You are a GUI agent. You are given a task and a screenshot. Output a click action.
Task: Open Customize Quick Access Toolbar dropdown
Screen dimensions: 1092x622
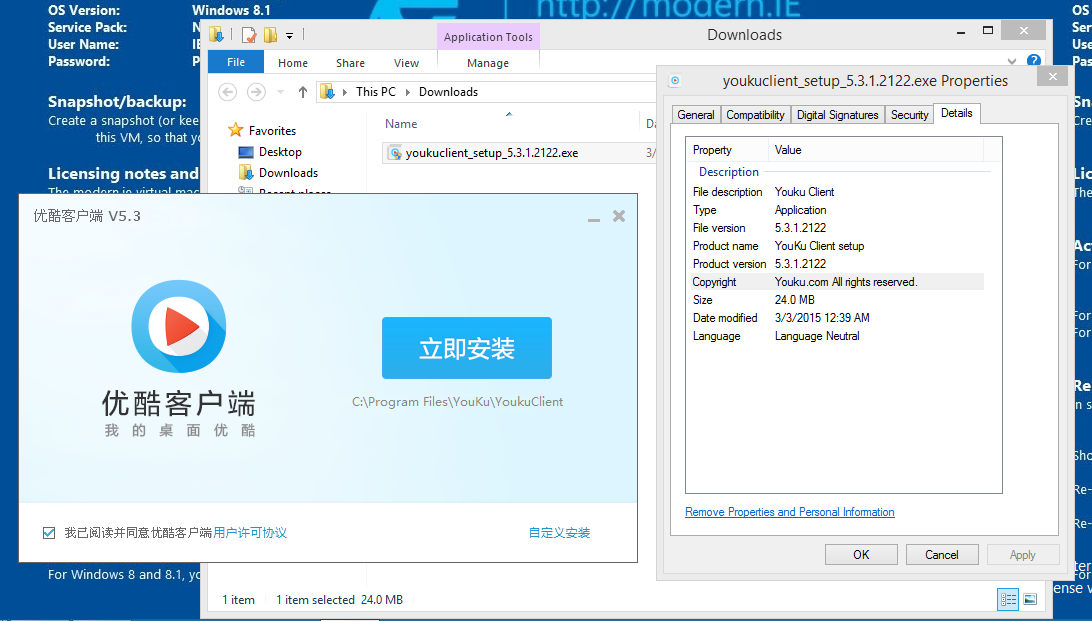click(x=289, y=35)
